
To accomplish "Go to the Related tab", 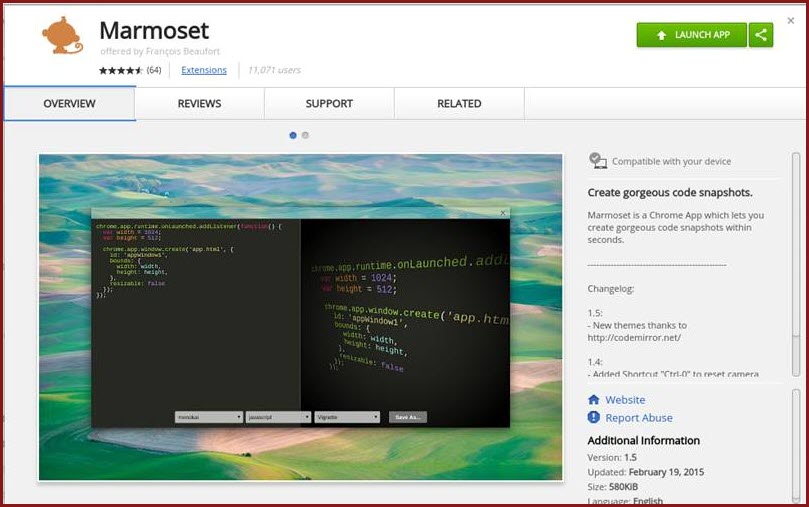I will [x=459, y=104].
